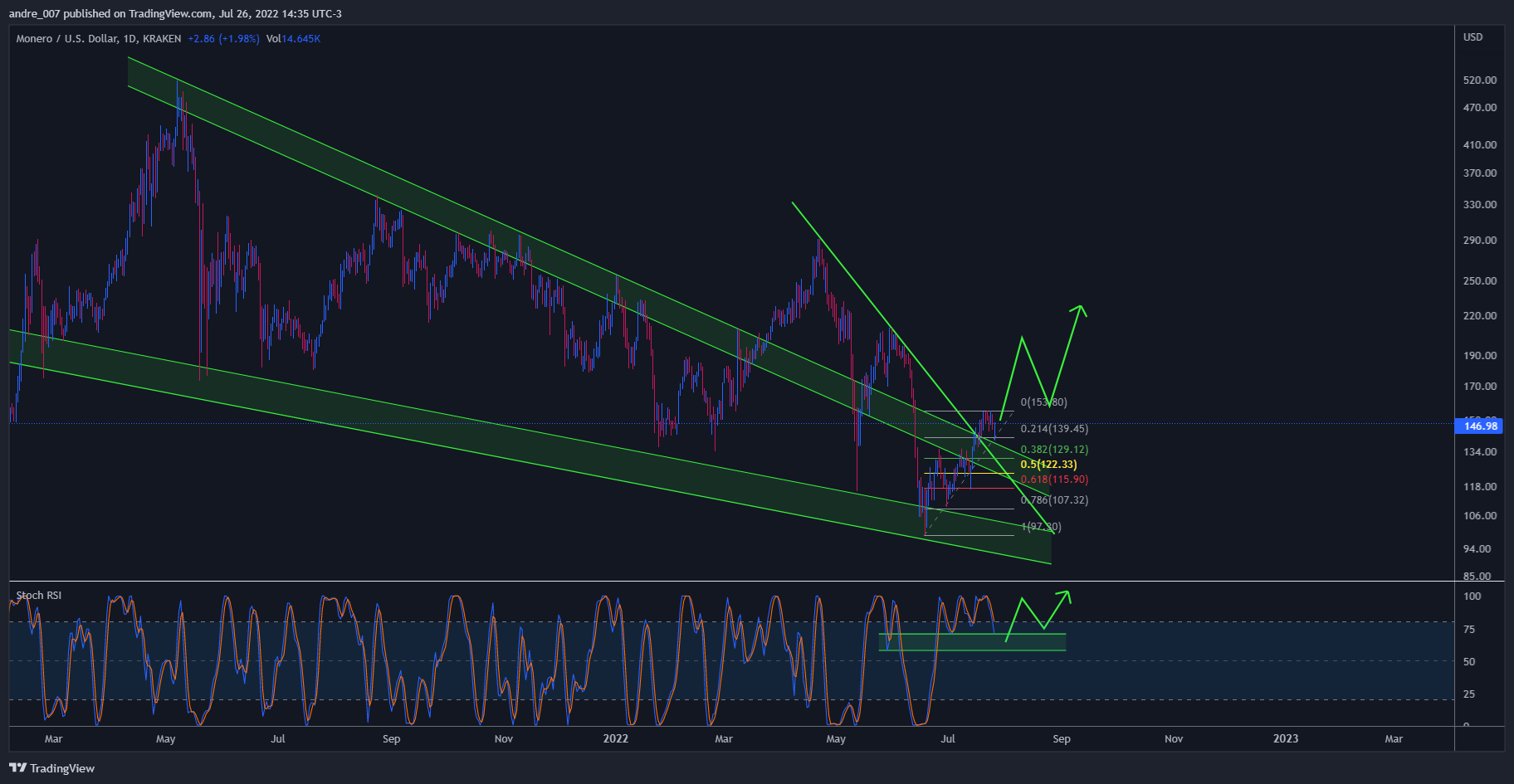Click the 370.00 price axis label

click(1480, 173)
